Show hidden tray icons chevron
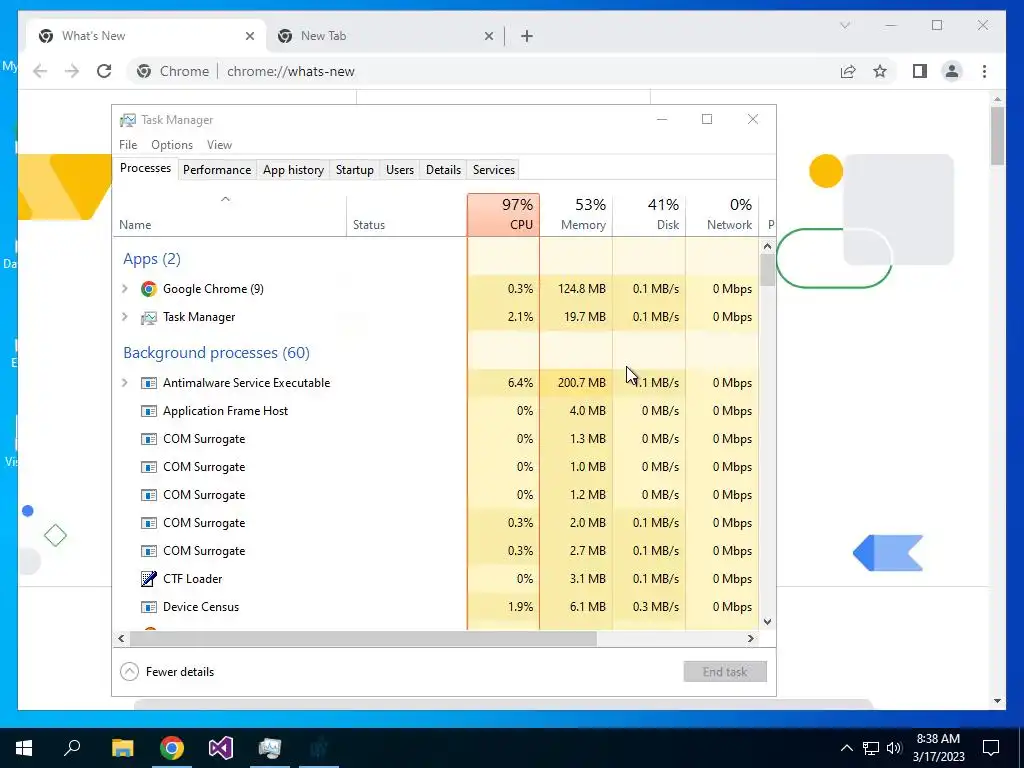1024x768 pixels. click(846, 748)
